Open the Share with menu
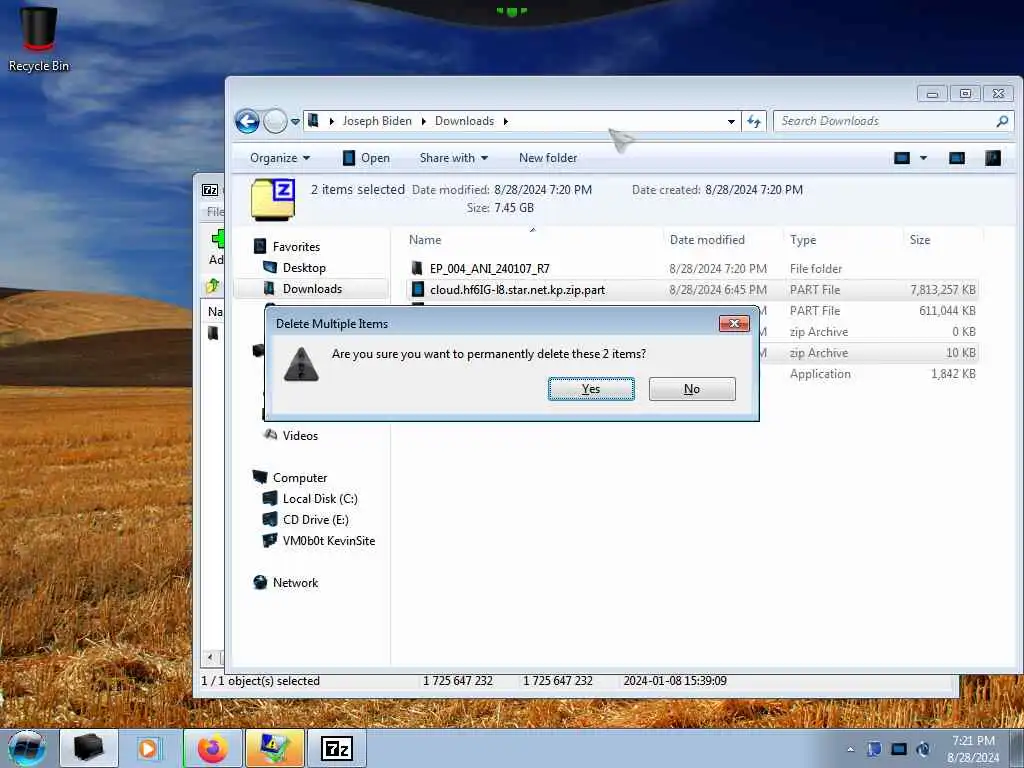The width and height of the screenshot is (1024, 768). (453, 158)
